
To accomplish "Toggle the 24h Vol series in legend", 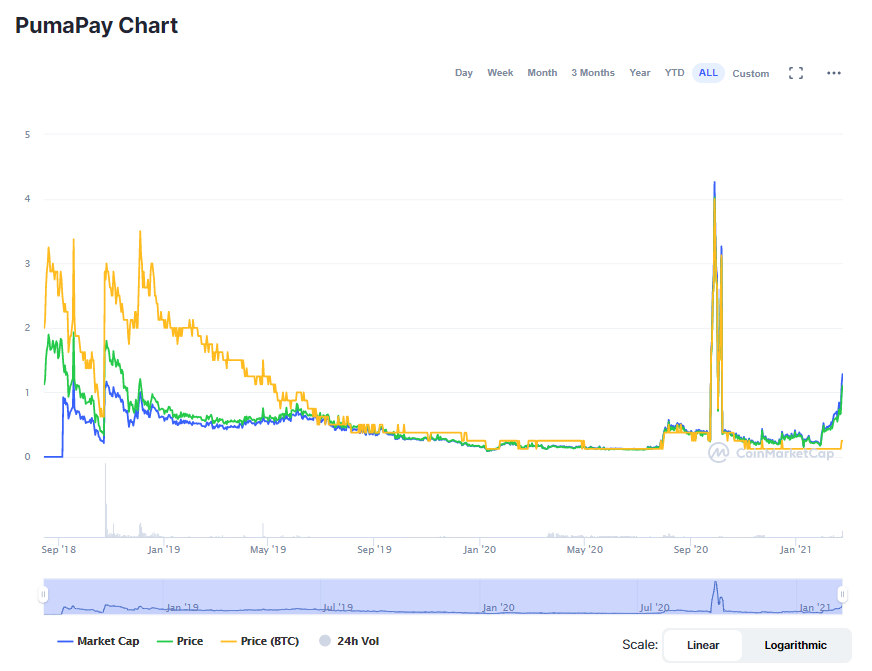I will [x=349, y=641].
